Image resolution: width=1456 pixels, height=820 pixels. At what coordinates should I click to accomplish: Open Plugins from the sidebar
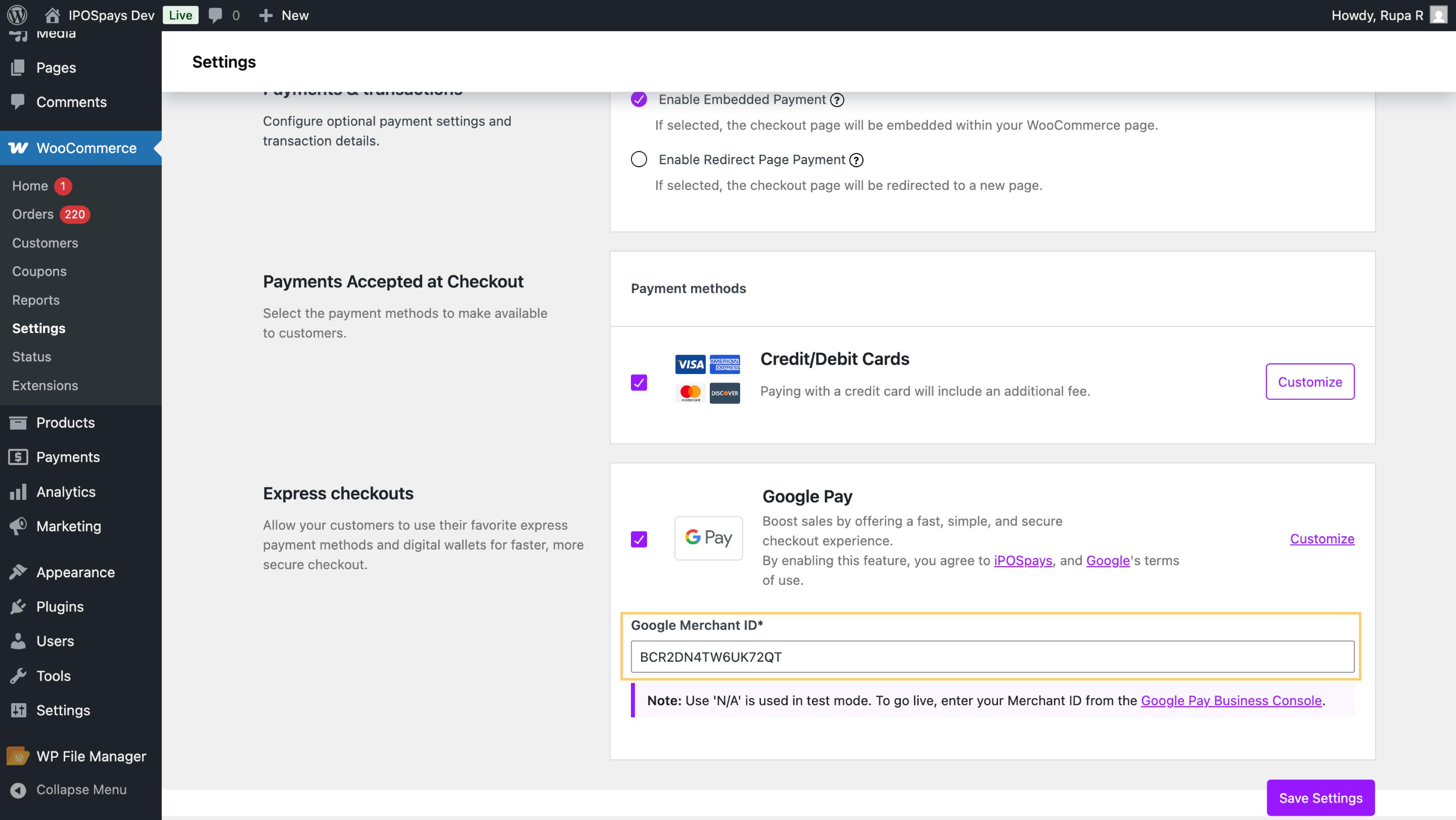(x=60, y=606)
